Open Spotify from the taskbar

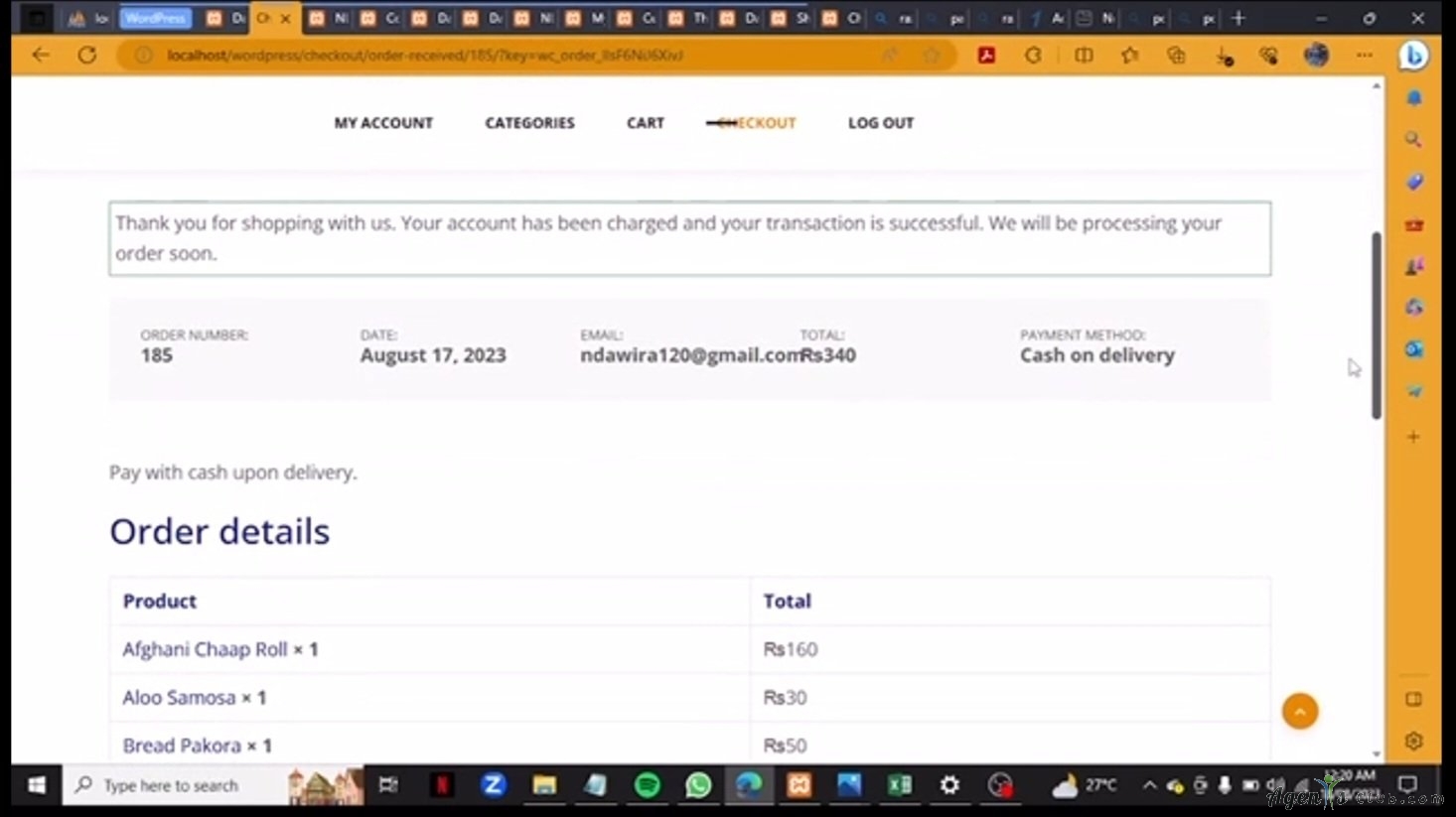(x=648, y=785)
